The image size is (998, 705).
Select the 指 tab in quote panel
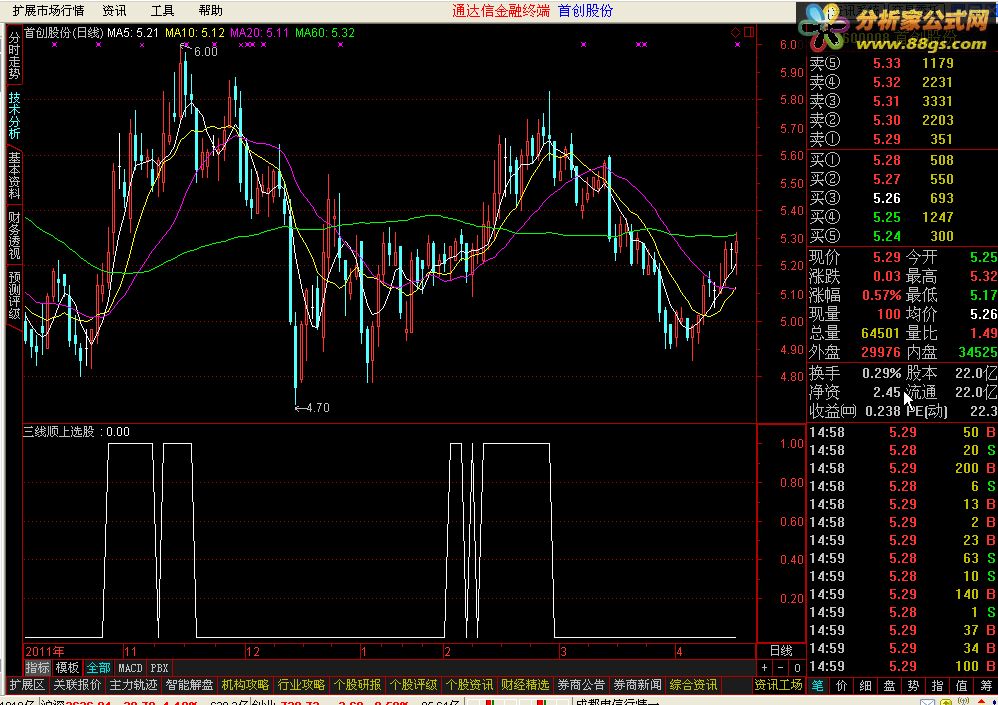click(937, 685)
